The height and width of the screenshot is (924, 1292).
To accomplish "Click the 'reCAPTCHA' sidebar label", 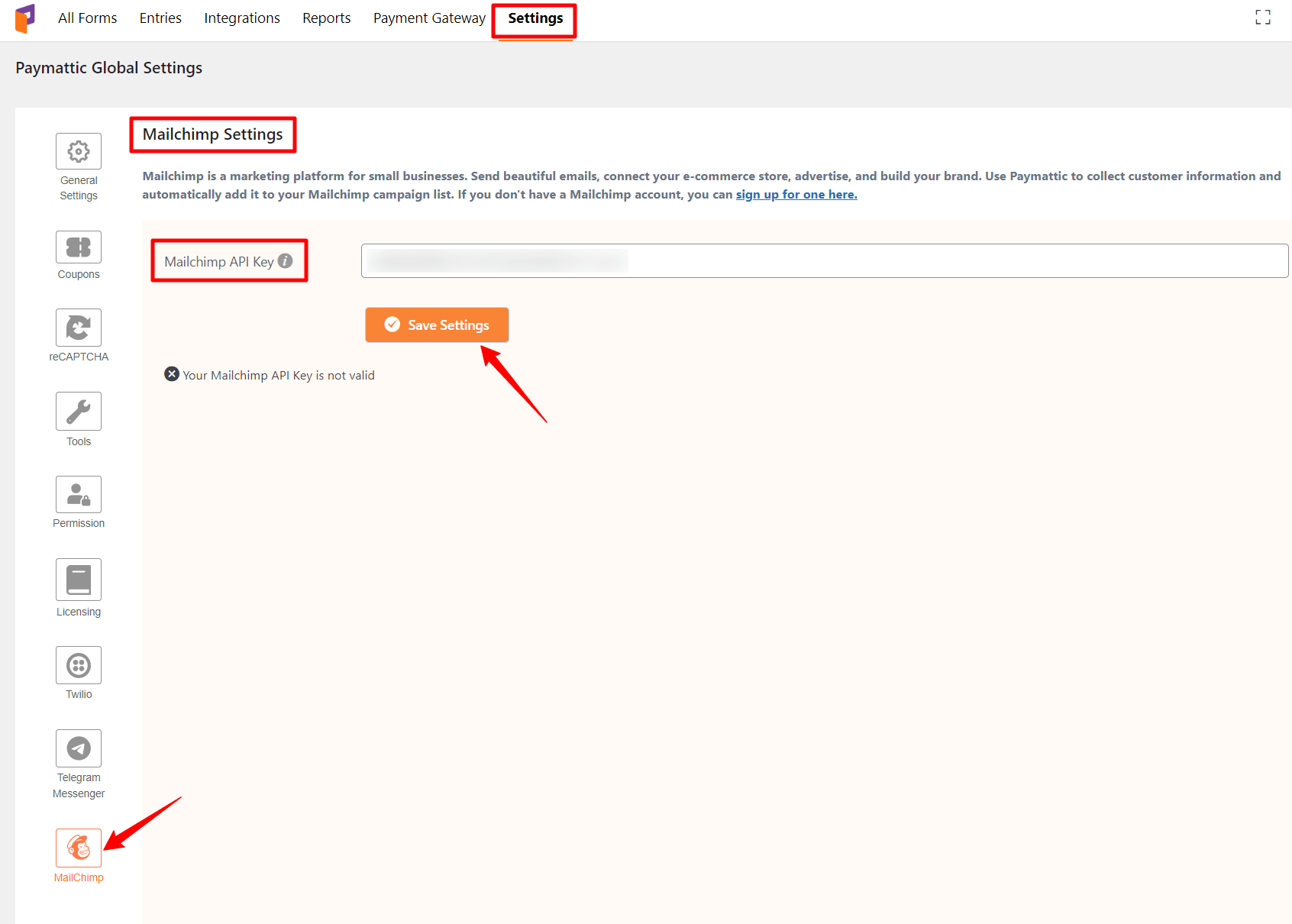I will tap(79, 357).
